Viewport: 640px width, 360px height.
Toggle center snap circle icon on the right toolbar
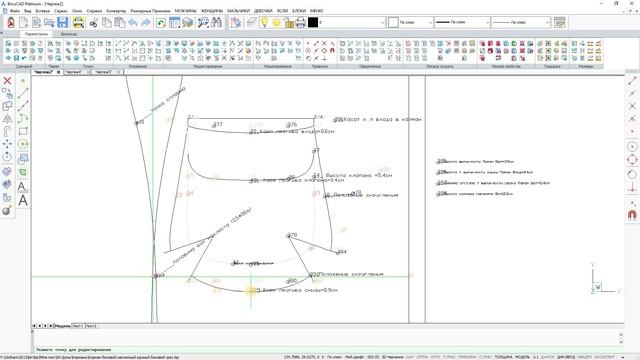point(632,147)
